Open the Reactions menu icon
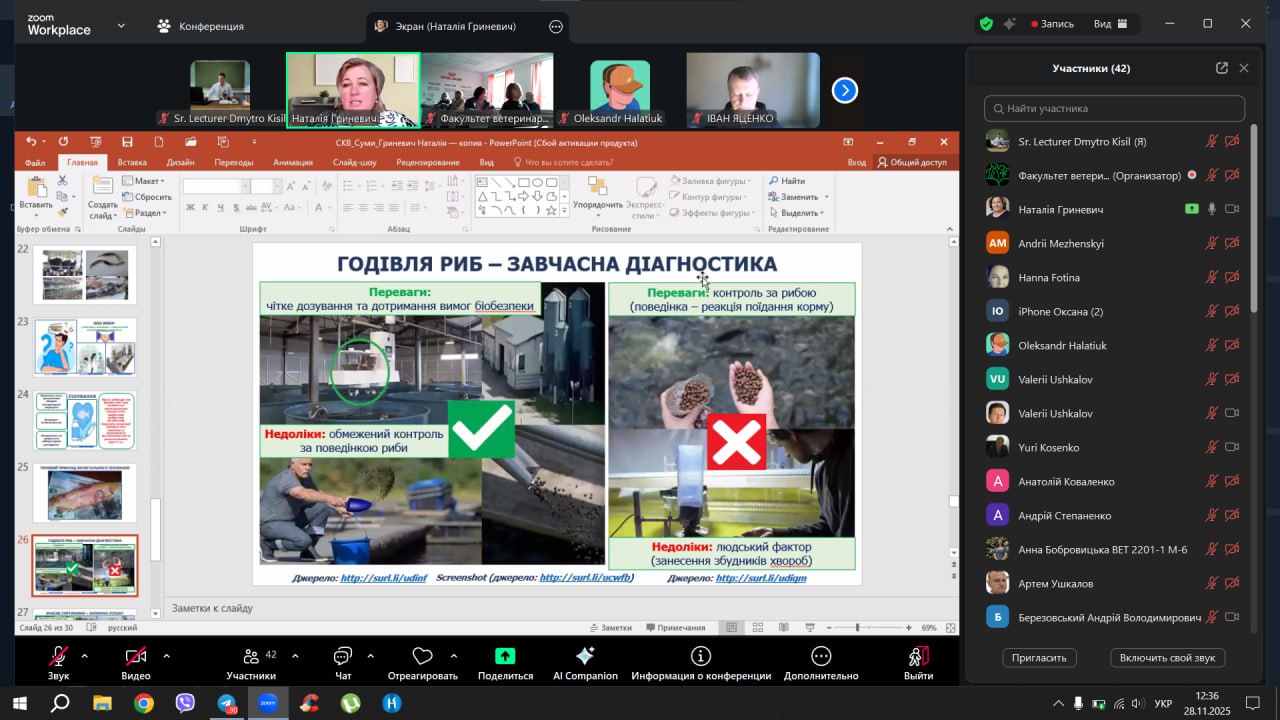This screenshot has height=720, width=1280. click(x=422, y=656)
